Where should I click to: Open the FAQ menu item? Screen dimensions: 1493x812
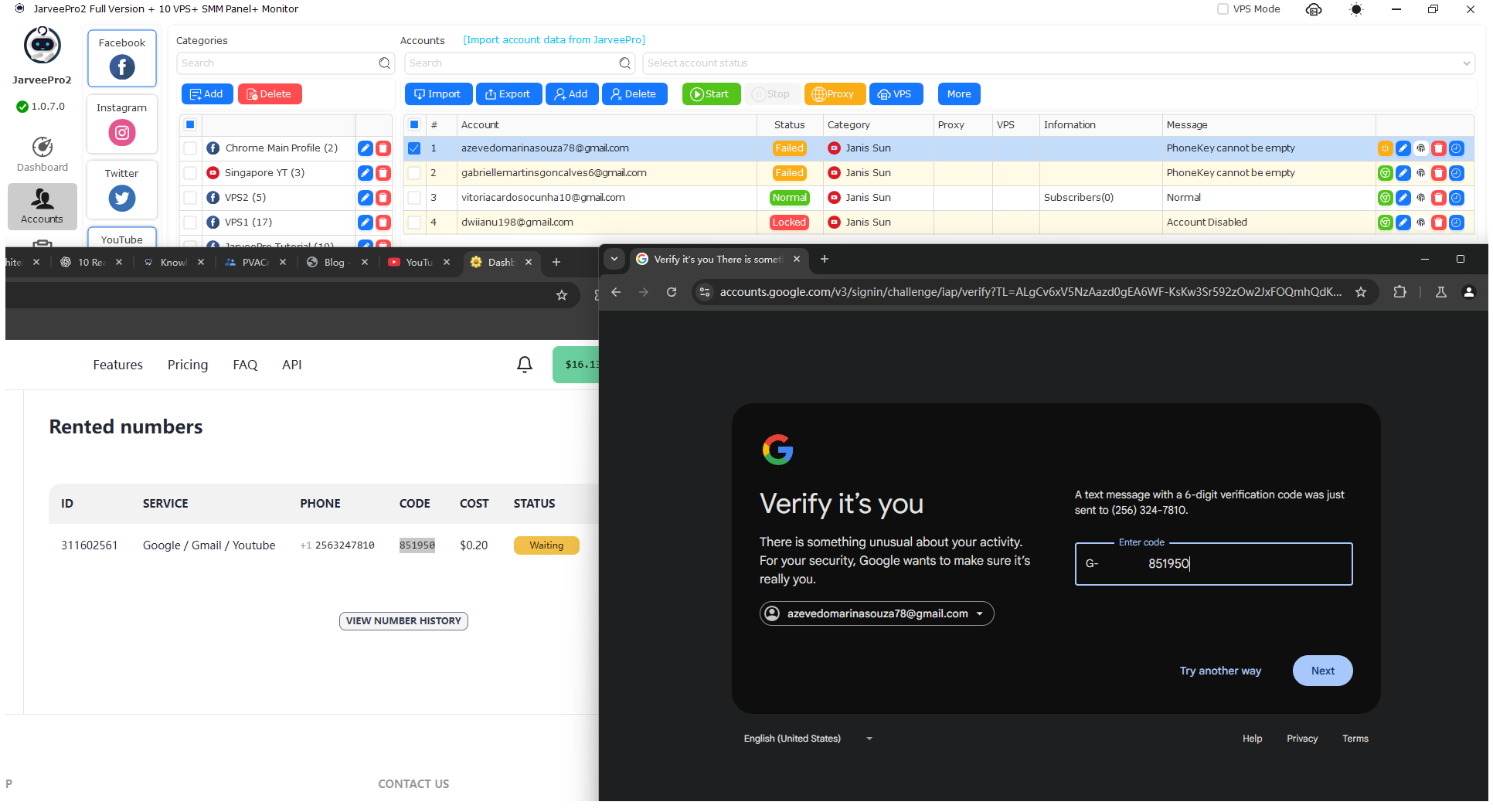tap(245, 365)
